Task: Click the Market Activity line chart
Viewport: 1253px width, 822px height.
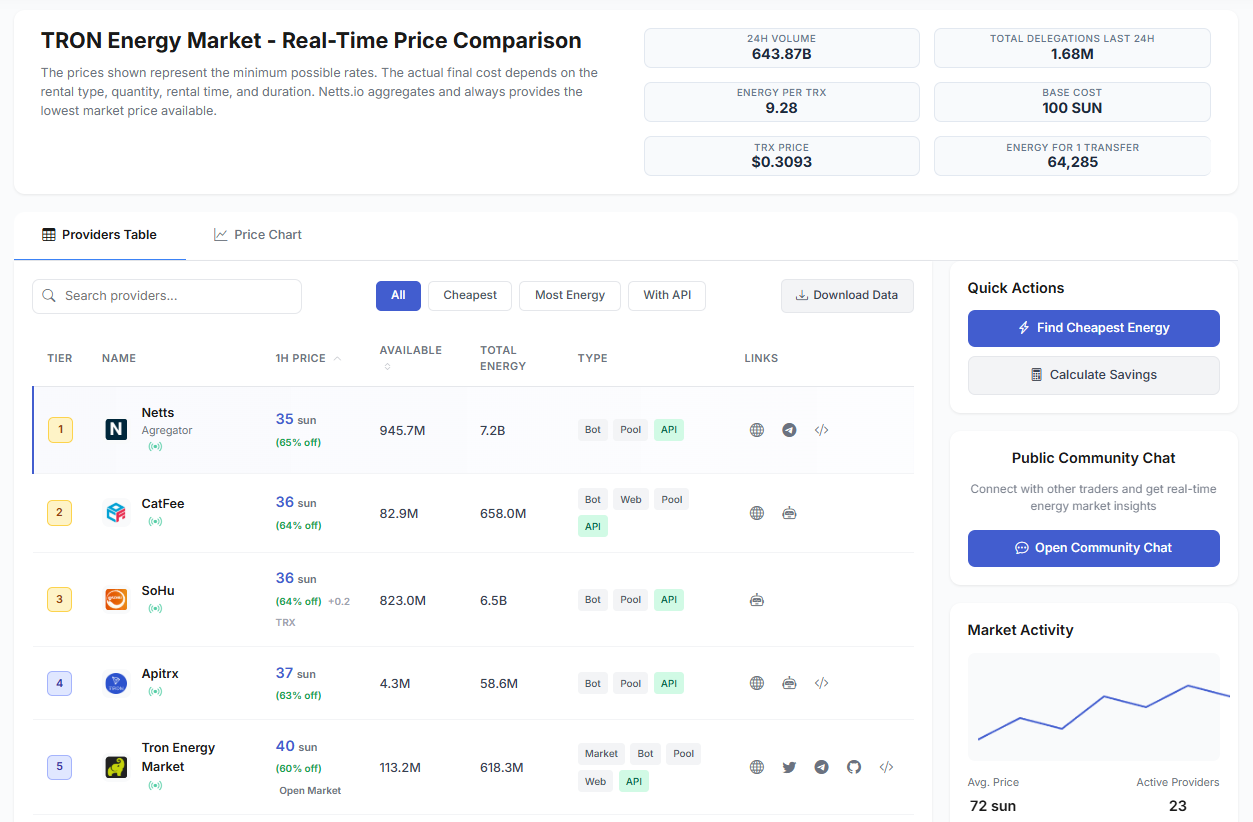Action: 1093,707
